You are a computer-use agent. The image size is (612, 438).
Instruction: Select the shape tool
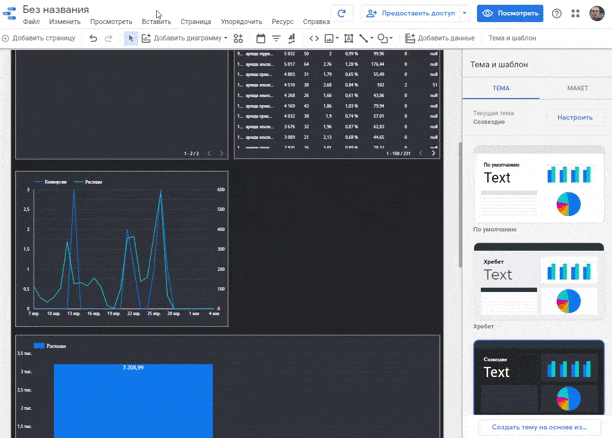[382, 38]
